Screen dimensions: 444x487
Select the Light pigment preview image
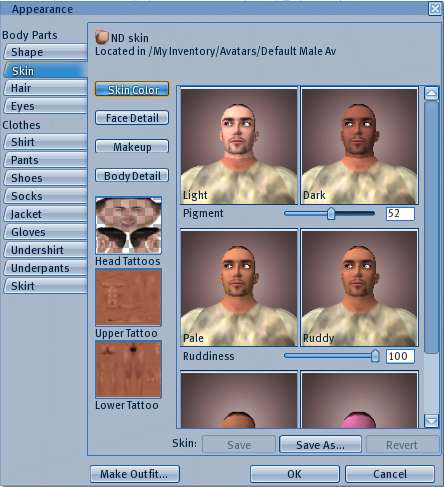click(239, 146)
